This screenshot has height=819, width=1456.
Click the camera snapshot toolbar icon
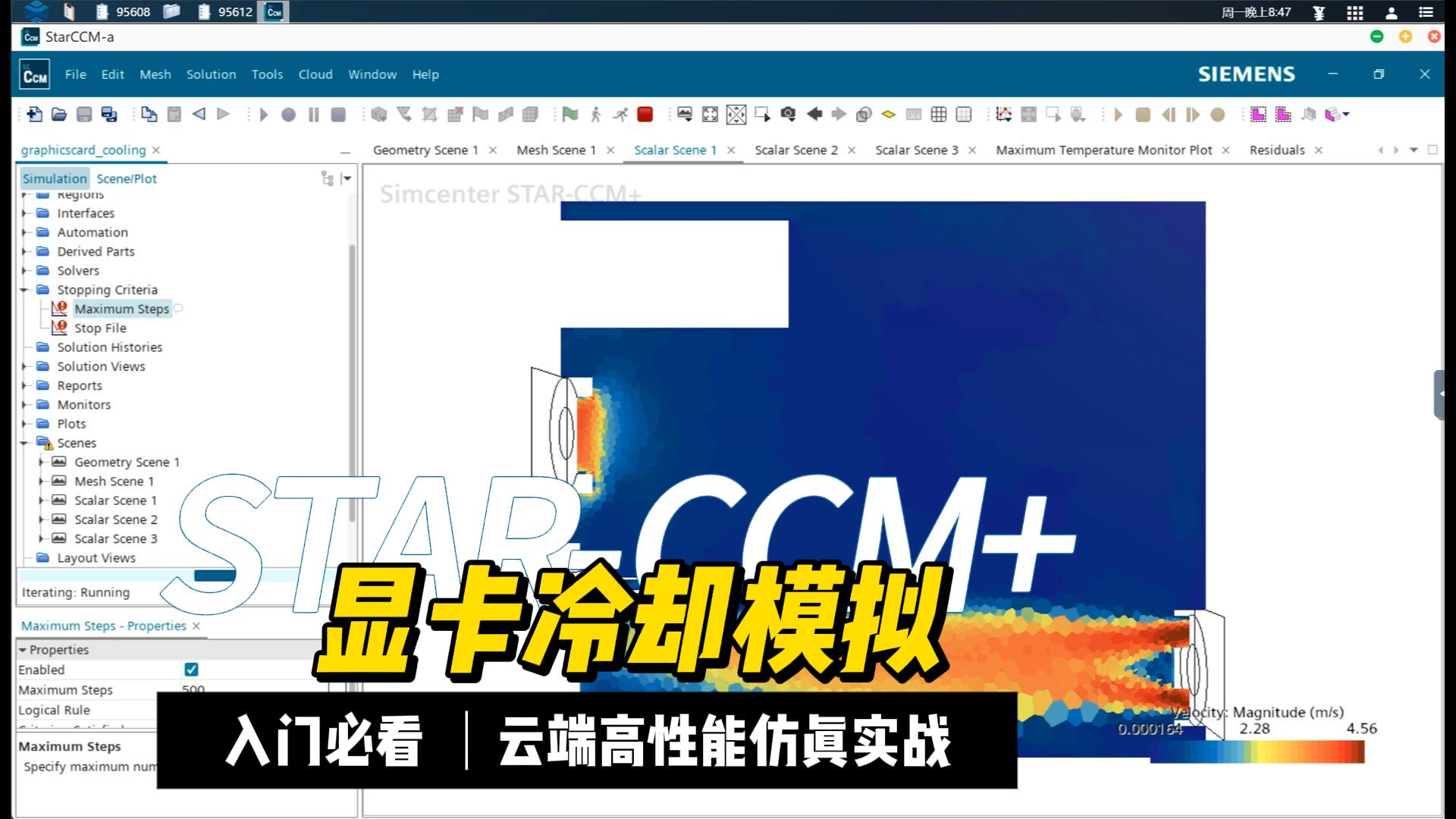tap(788, 115)
